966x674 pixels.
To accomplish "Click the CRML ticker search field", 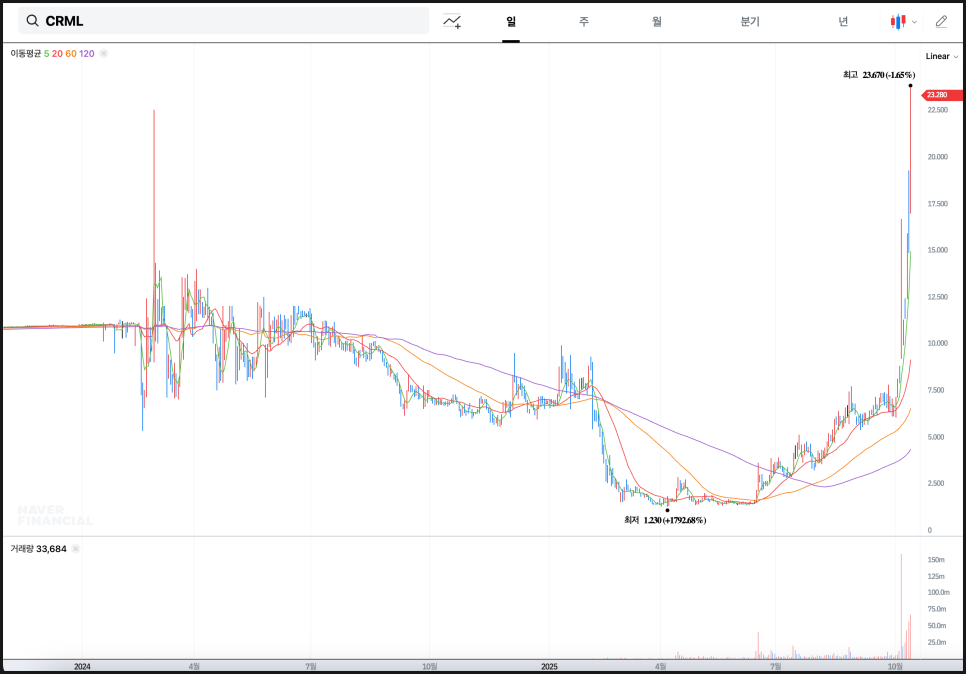I will tap(230, 21).
